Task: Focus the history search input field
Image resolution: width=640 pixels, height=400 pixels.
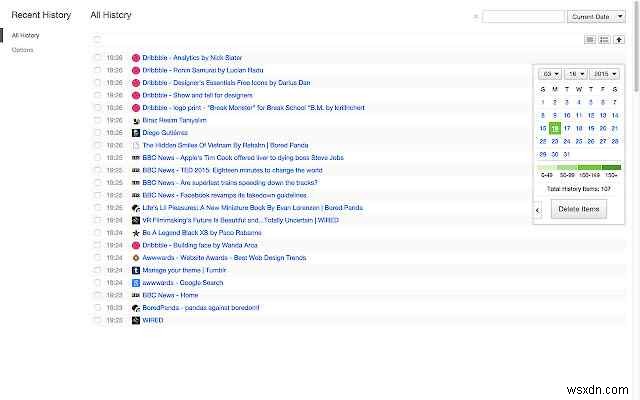Action: click(523, 17)
